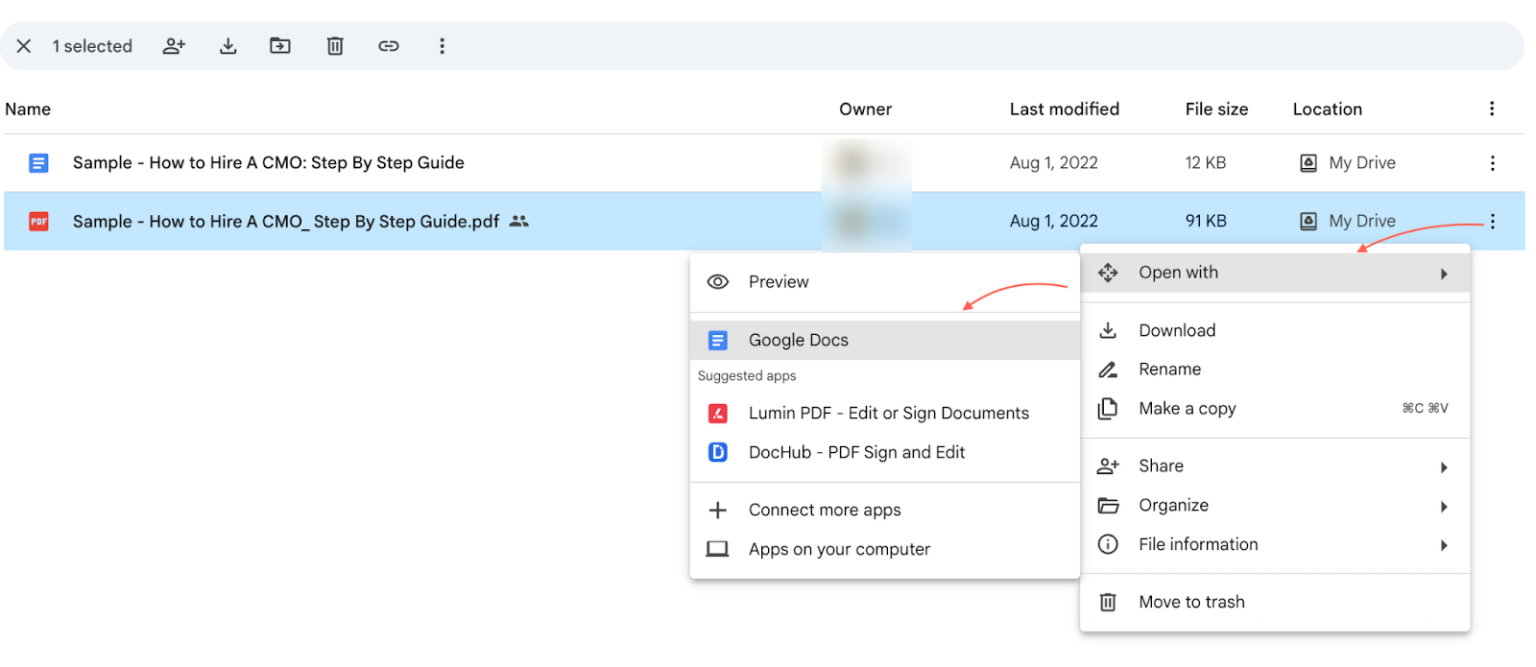
Task: Select Rename from the context menu
Action: coord(1170,369)
